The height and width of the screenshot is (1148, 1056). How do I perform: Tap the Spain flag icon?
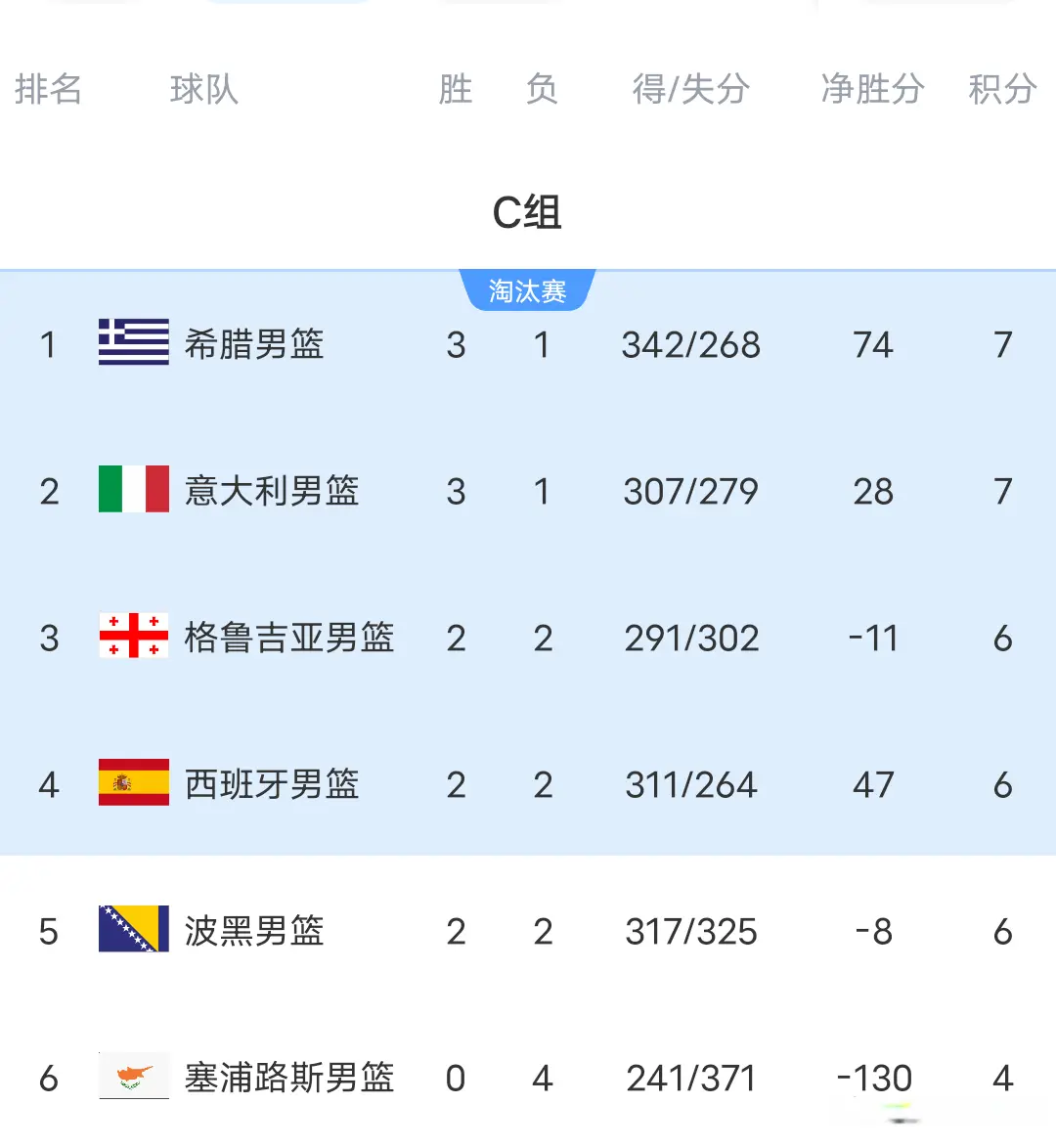(134, 782)
